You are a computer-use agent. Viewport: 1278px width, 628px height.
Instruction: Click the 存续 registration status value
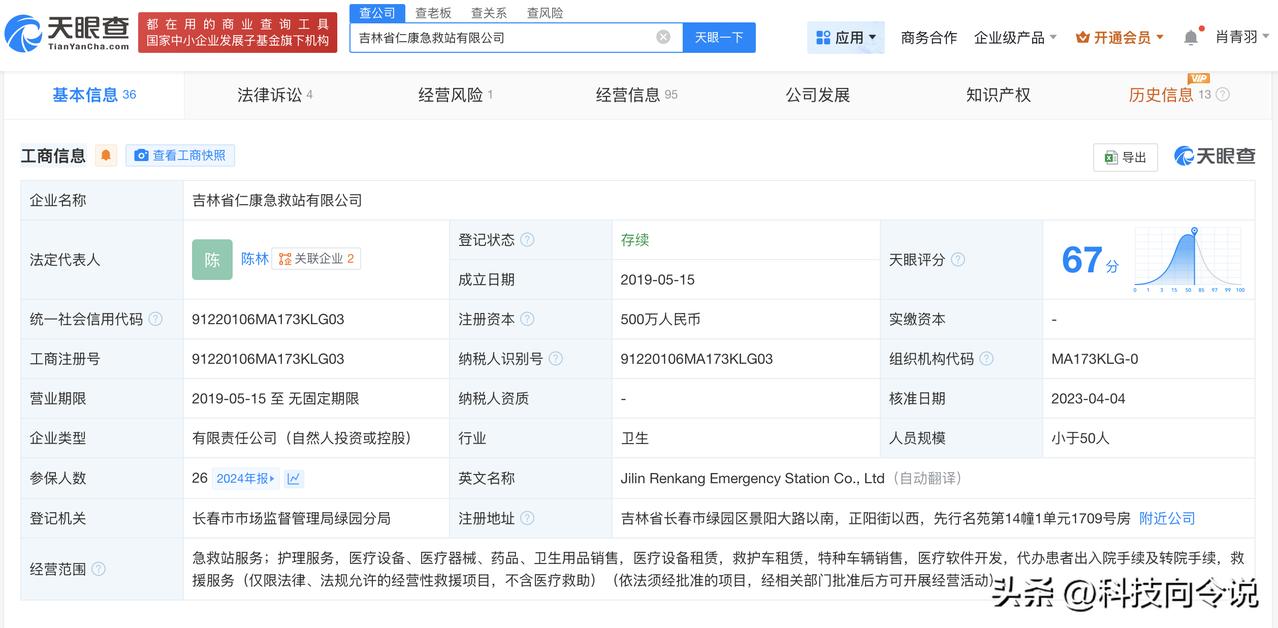[x=635, y=240]
